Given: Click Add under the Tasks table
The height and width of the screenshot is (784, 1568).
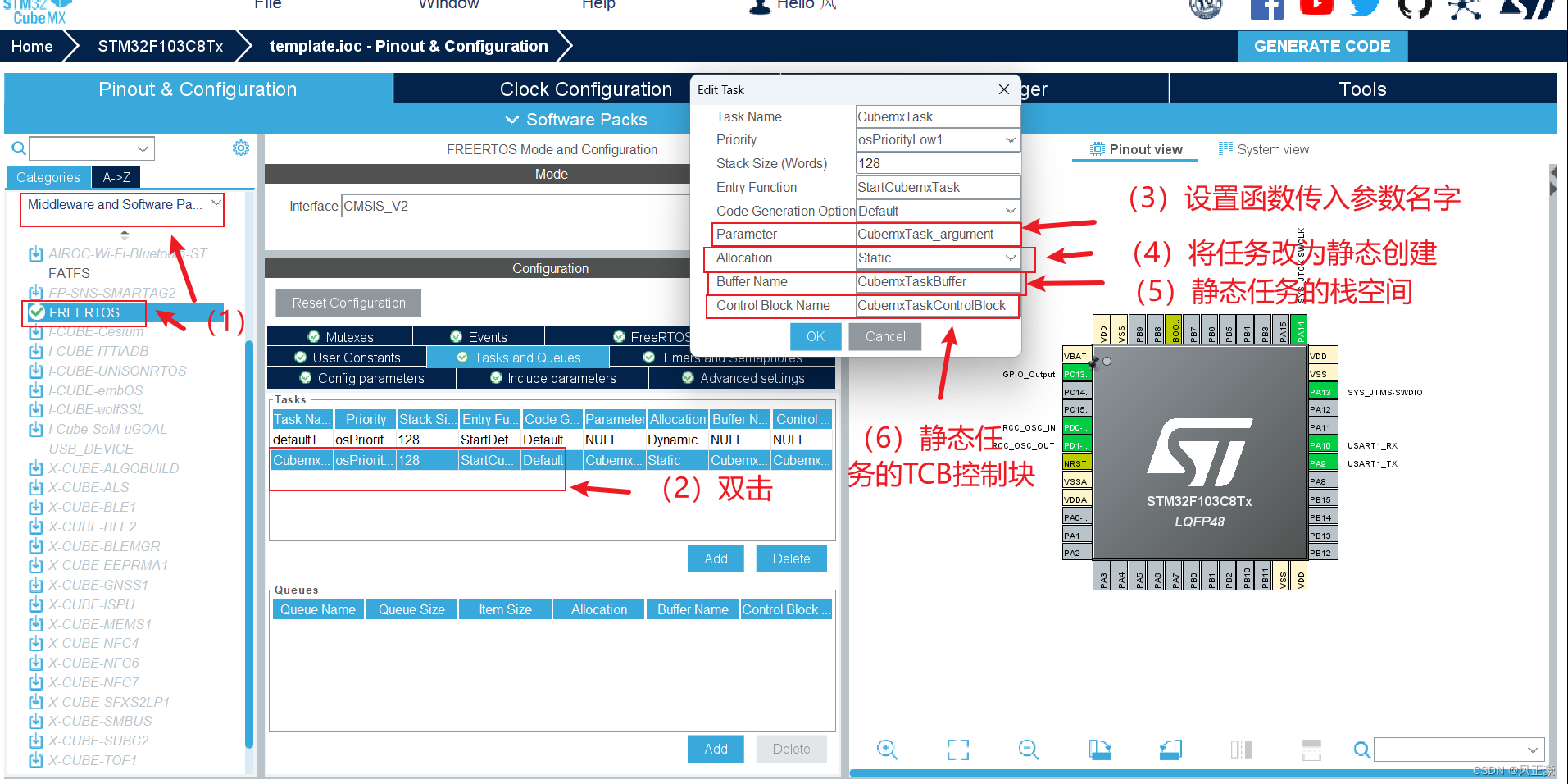Looking at the screenshot, I should [x=716, y=558].
